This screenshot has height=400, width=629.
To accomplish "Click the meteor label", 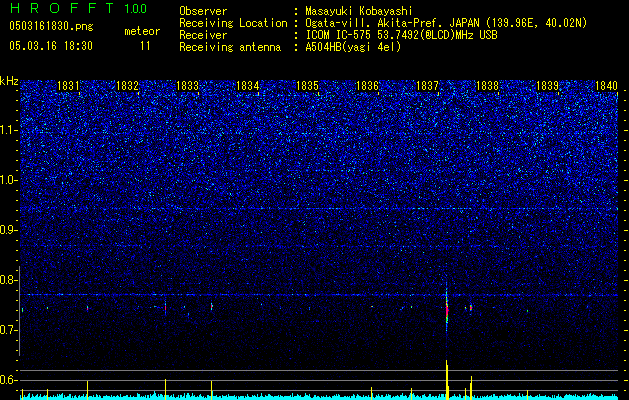I will click(142, 31).
